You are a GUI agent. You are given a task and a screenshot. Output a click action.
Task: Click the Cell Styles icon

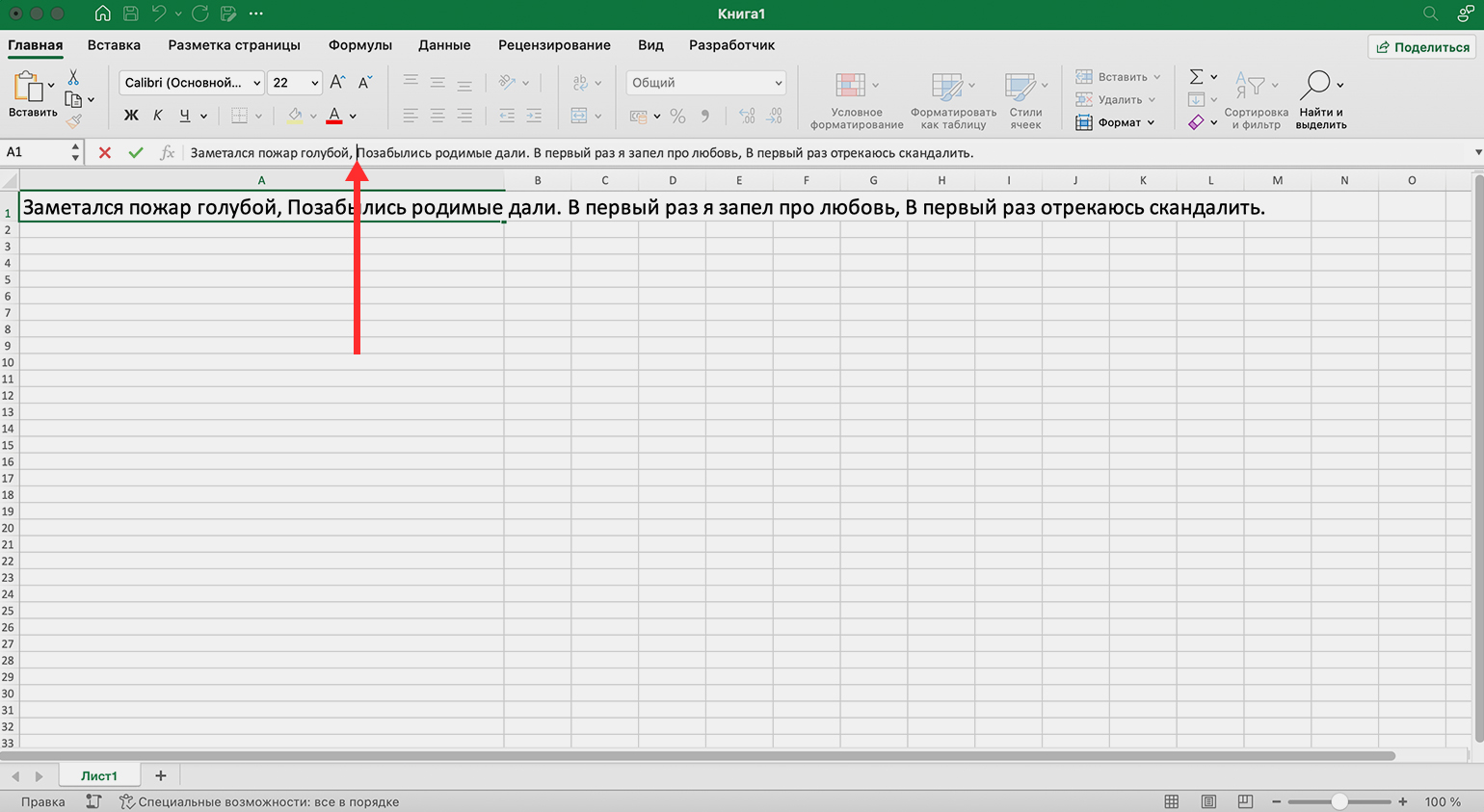tap(1019, 86)
